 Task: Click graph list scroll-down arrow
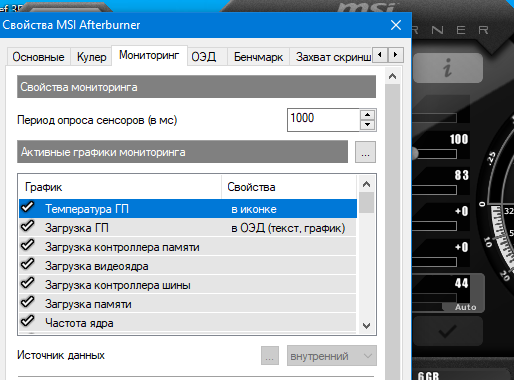tap(366, 326)
